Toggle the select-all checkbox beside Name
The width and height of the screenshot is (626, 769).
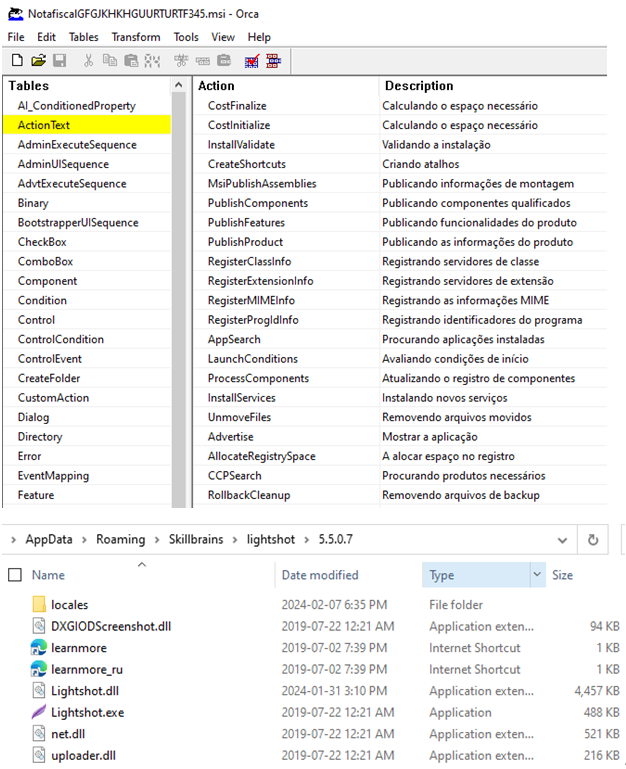tap(15, 575)
